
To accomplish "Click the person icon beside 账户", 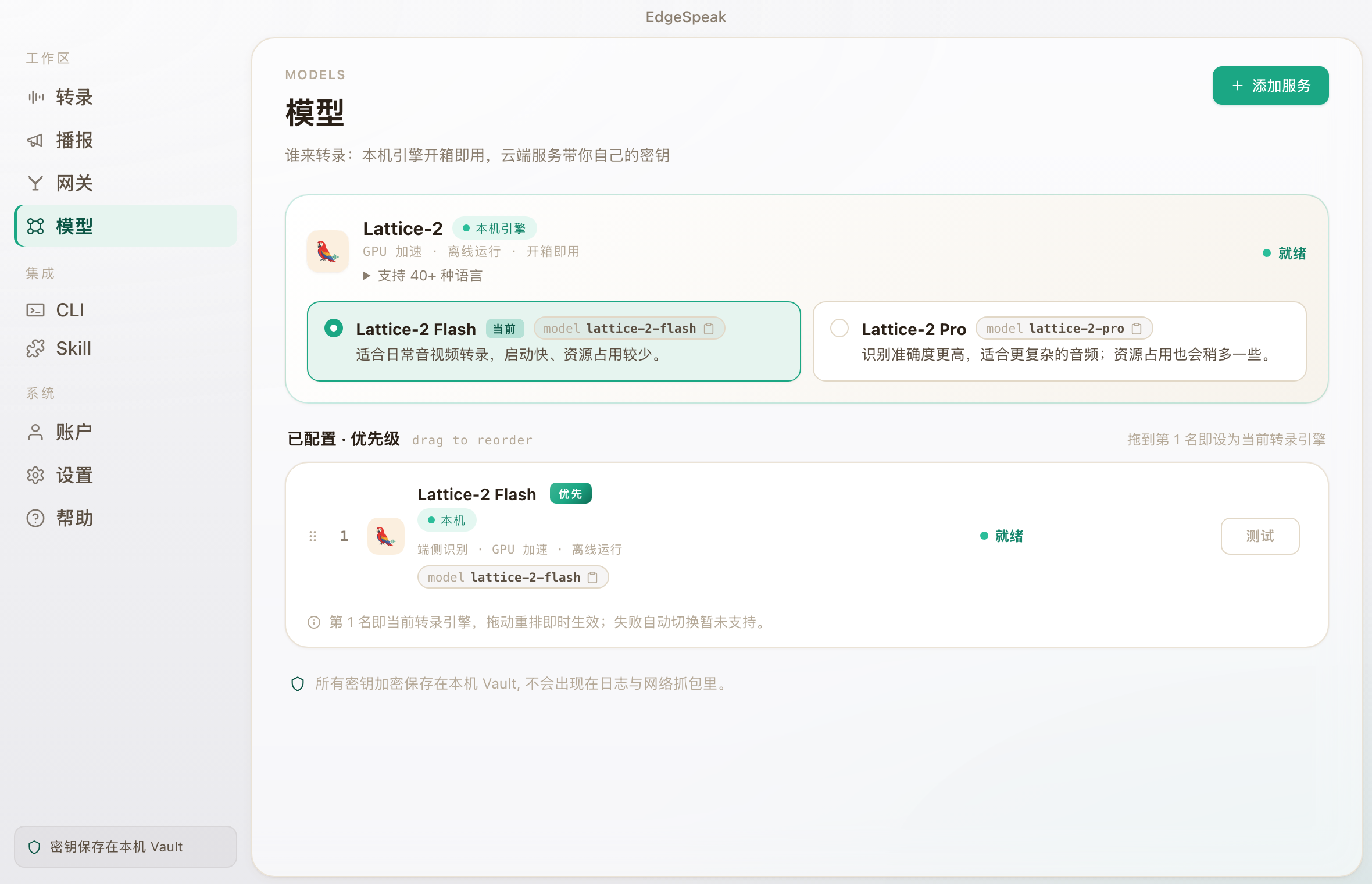I will tap(35, 432).
